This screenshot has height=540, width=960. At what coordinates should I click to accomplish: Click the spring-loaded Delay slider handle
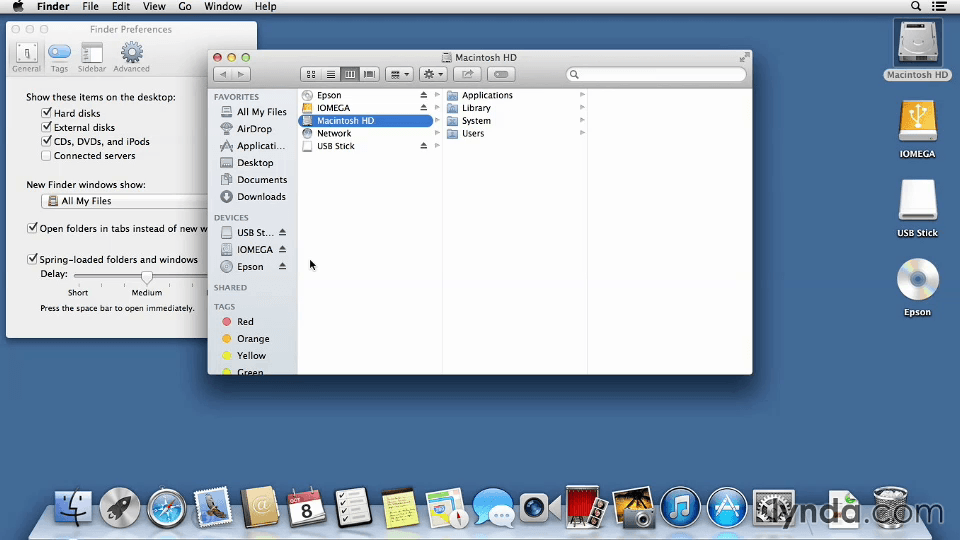[147, 277]
